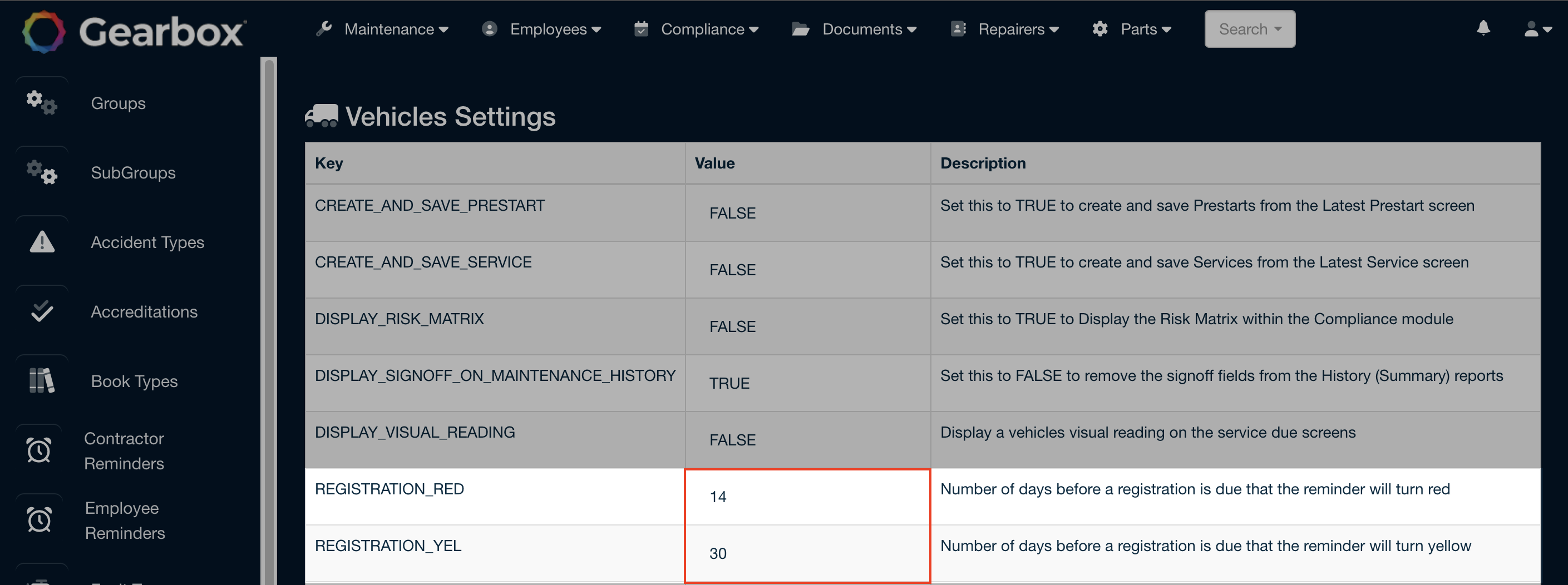1568x585 pixels.
Task: Click the notification bell icon
Action: 1483,28
